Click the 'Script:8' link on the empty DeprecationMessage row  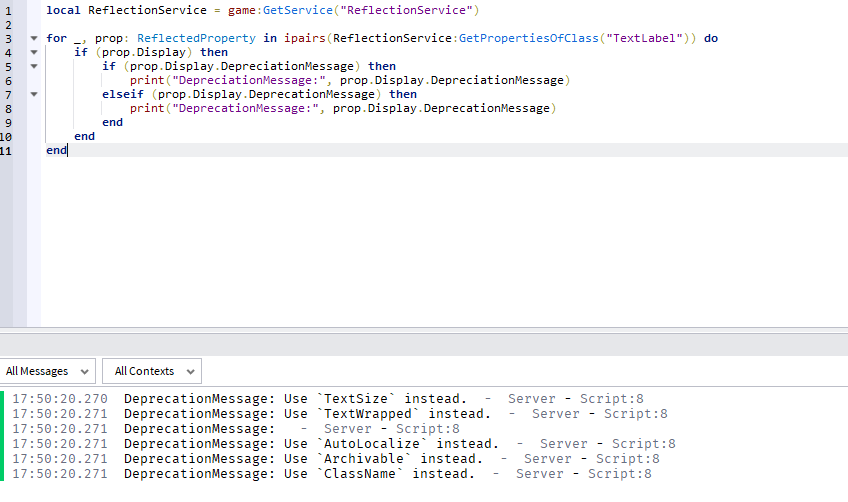(x=427, y=429)
